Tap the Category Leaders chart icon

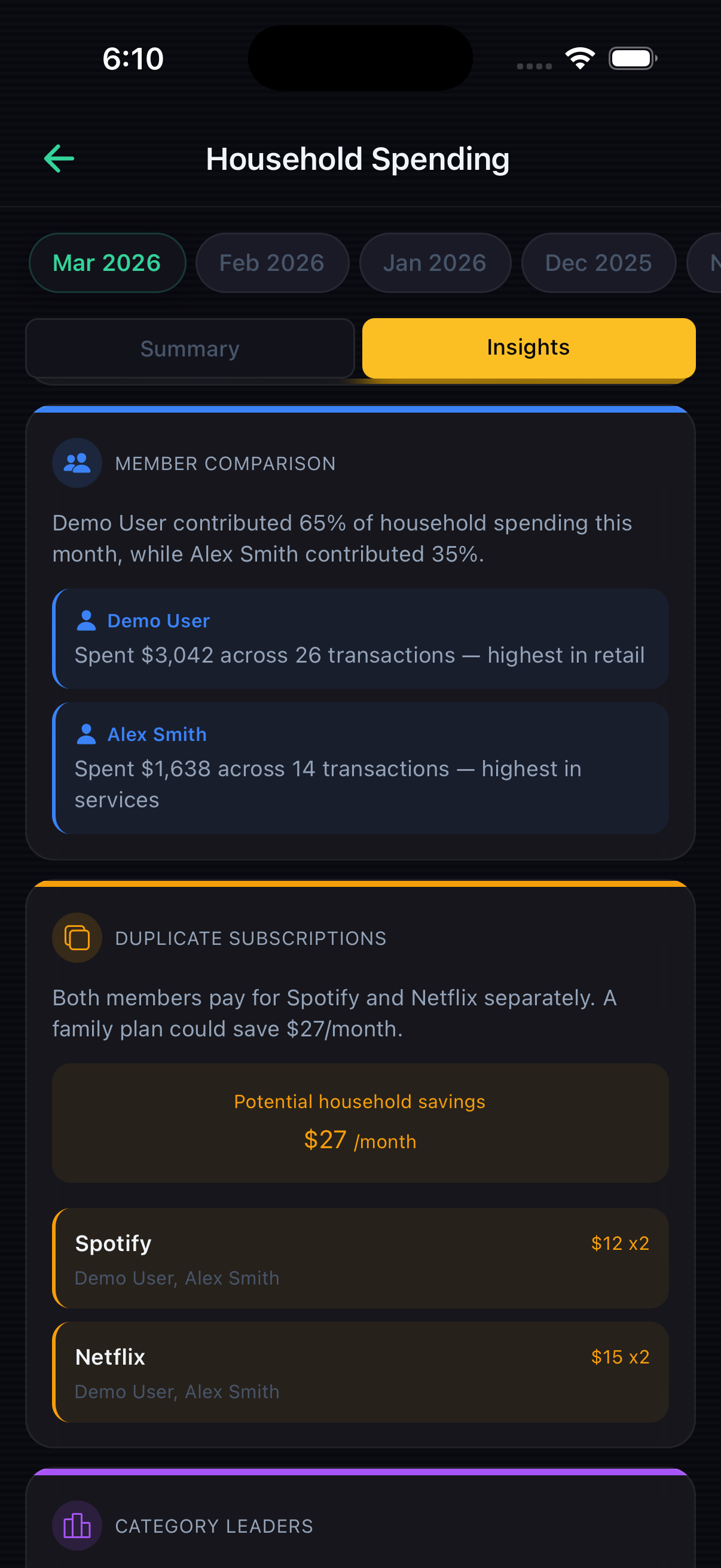pos(77,1526)
